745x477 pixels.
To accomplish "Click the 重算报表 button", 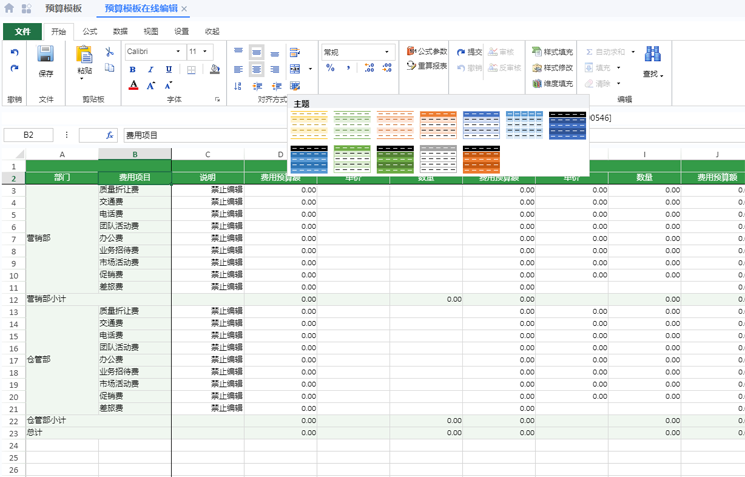I will [x=427, y=66].
